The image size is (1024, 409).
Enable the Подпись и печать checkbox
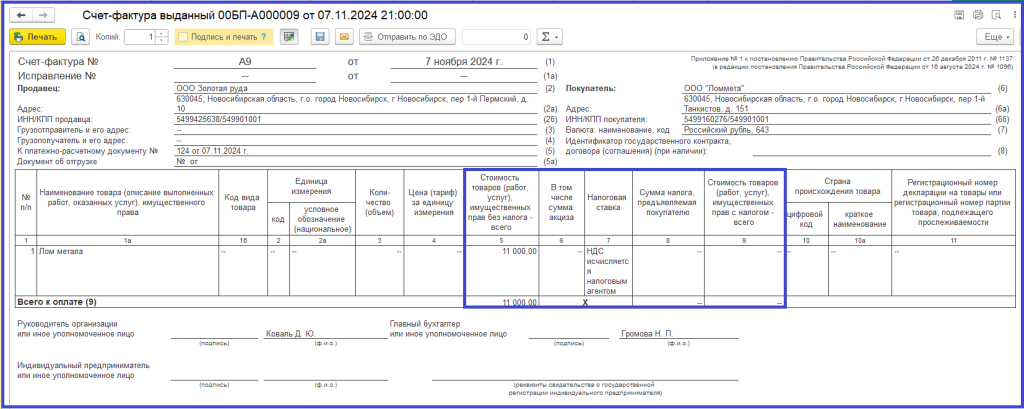pyautogui.click(x=183, y=37)
